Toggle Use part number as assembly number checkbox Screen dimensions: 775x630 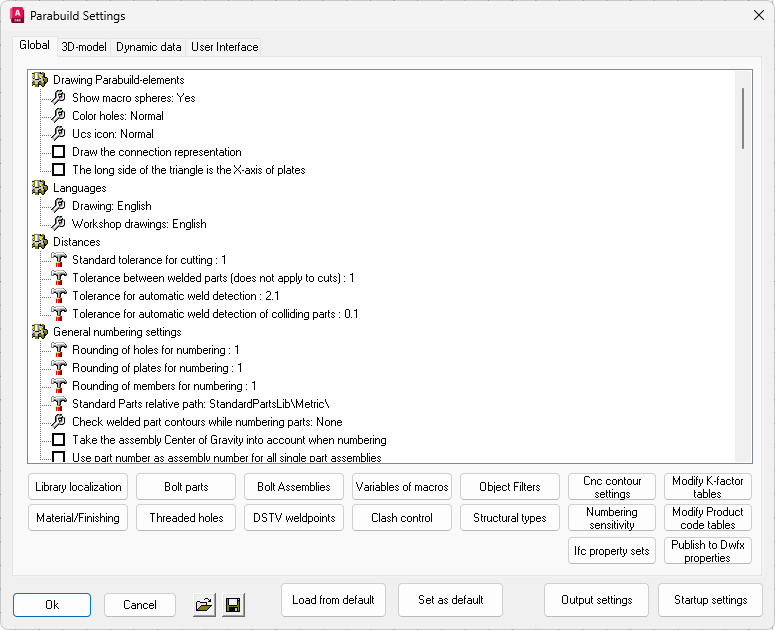58,457
